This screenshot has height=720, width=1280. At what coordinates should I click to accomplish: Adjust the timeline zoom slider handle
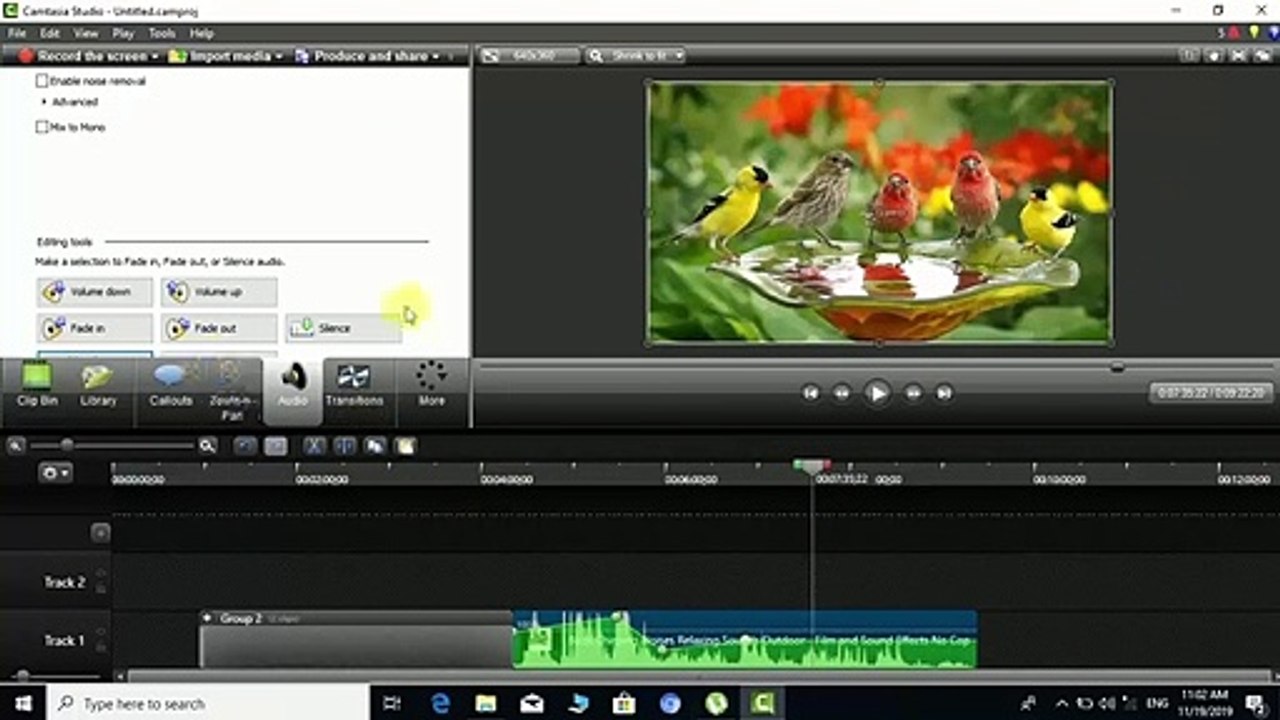tap(67, 445)
